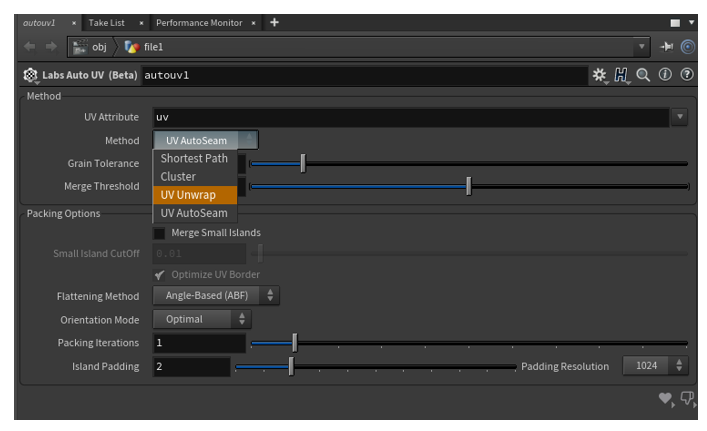The width and height of the screenshot is (707, 431).
Task: Click the Padding Resolution label
Action: (565, 367)
